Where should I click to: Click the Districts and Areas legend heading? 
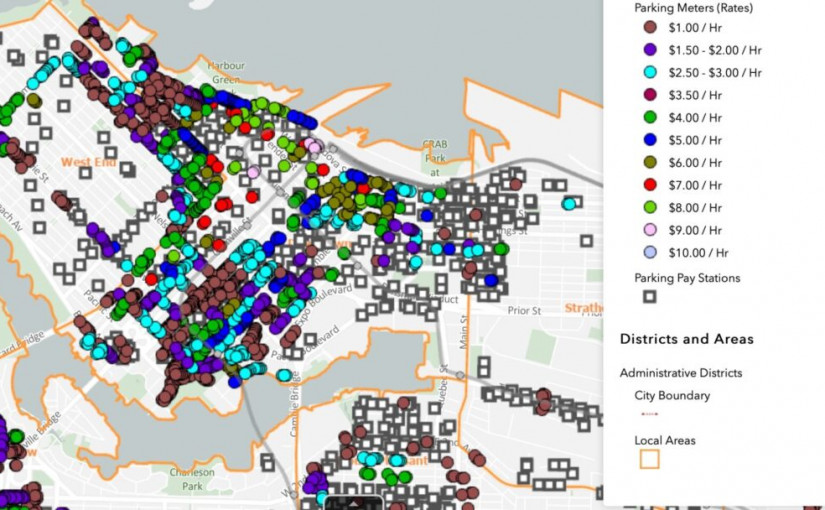(x=686, y=339)
